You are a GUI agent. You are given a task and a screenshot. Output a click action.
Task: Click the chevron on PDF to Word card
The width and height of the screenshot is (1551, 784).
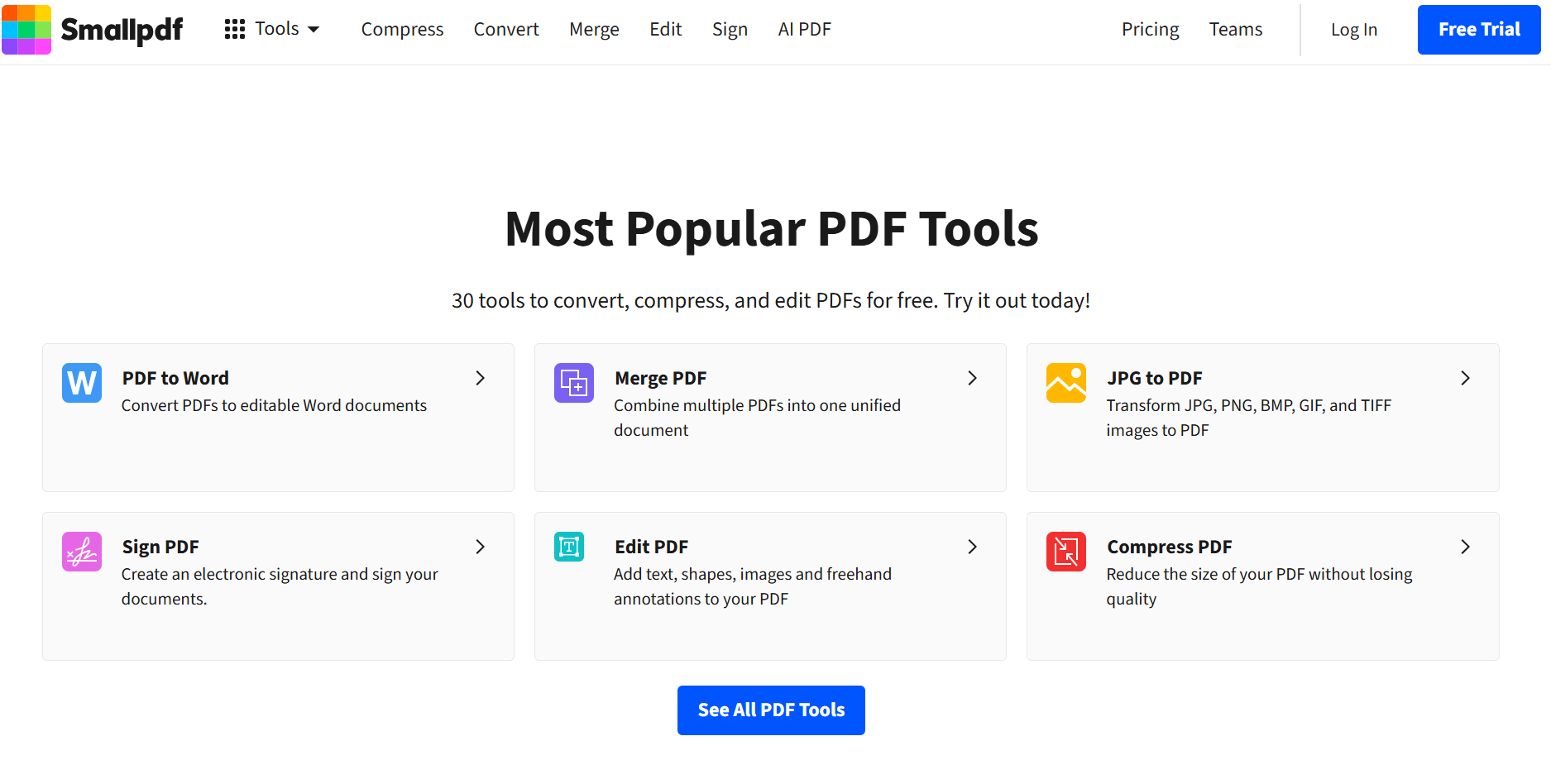point(481,378)
